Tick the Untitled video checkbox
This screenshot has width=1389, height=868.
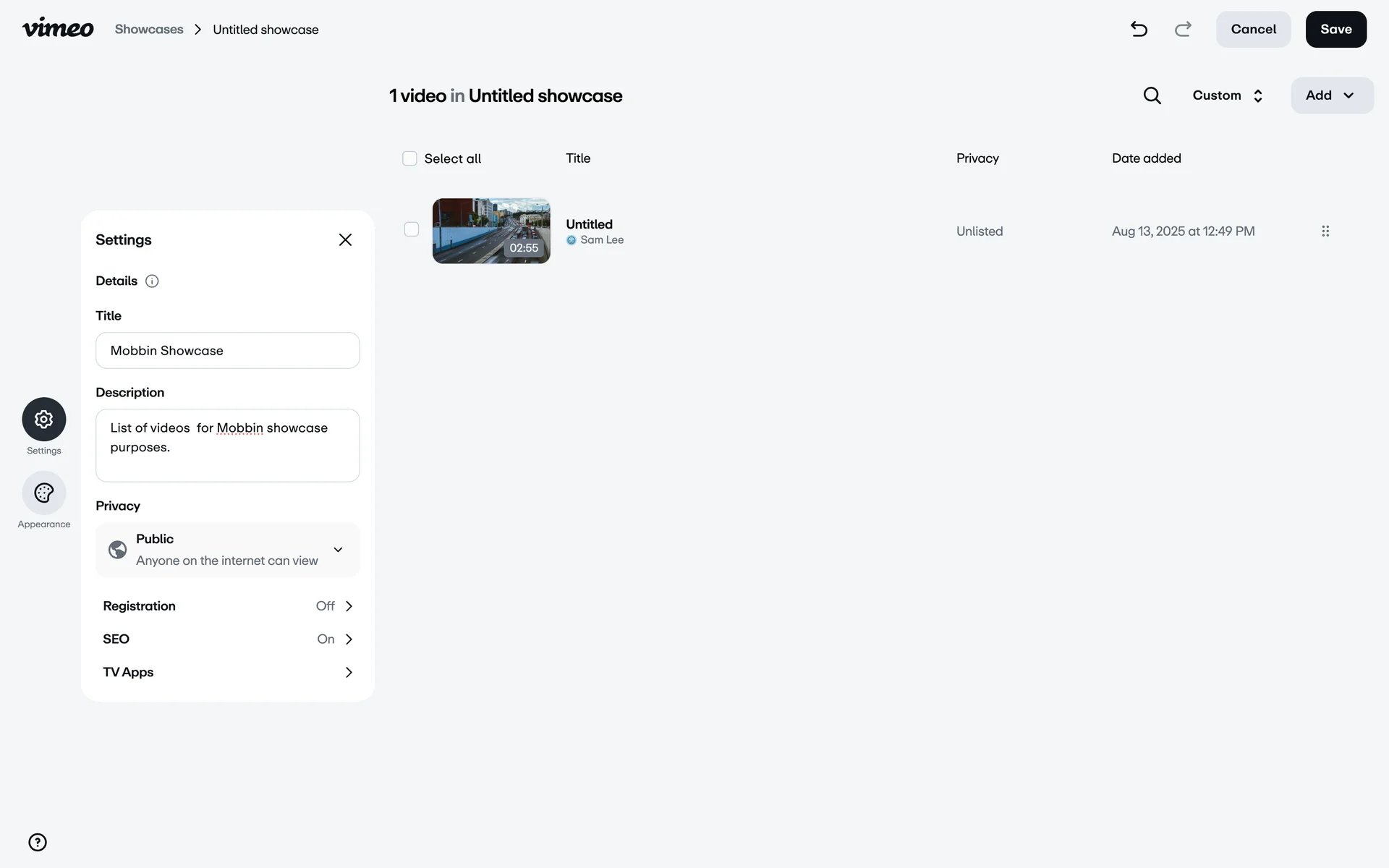[x=412, y=229]
